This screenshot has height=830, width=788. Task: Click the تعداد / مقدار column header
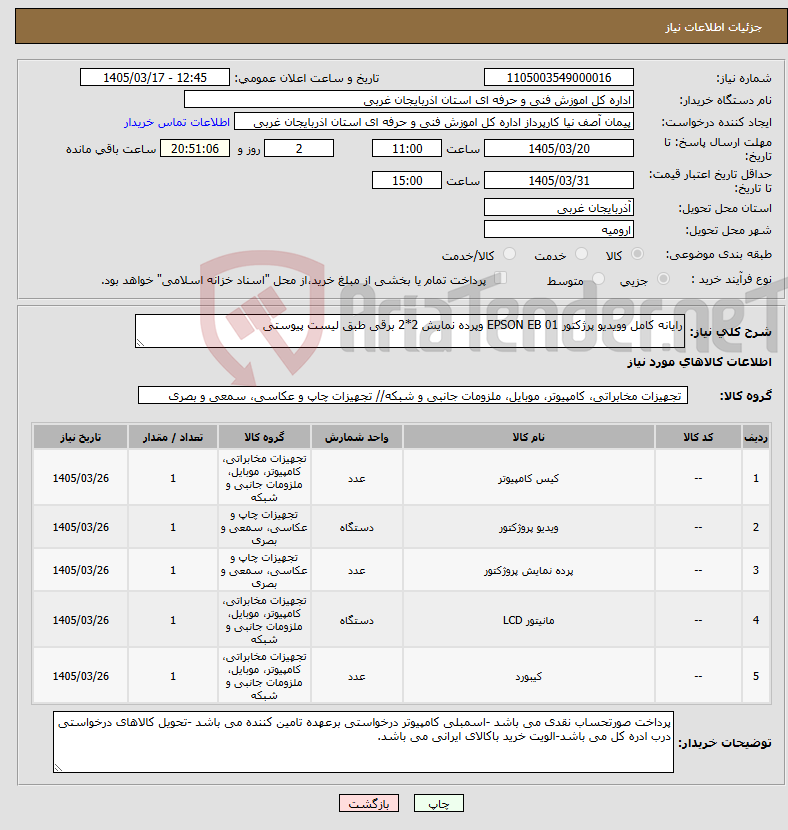pyautogui.click(x=173, y=437)
